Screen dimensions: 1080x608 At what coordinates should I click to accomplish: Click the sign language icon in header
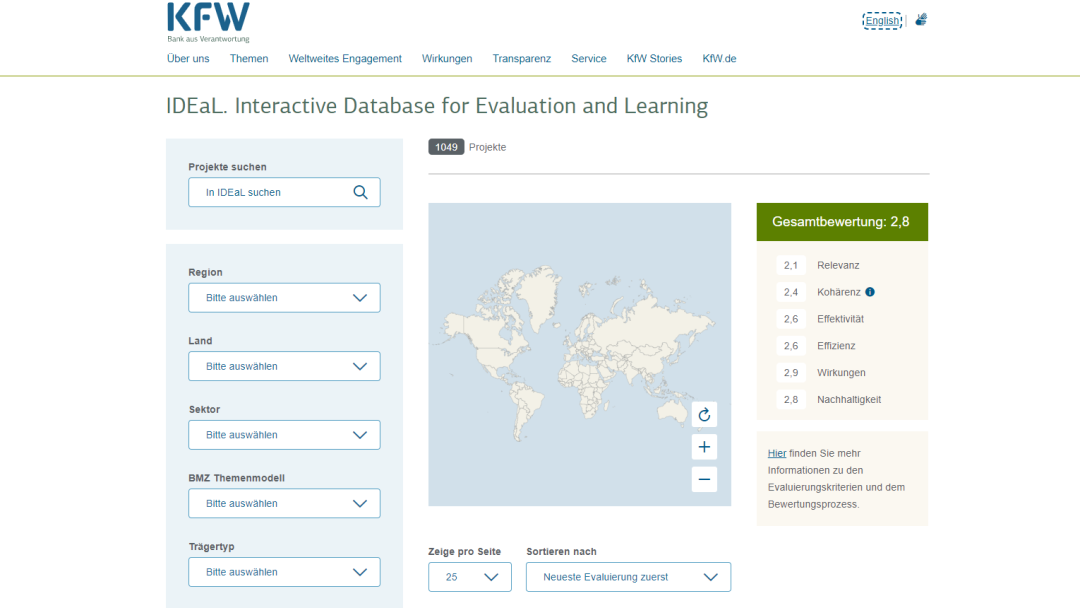pos(921,20)
